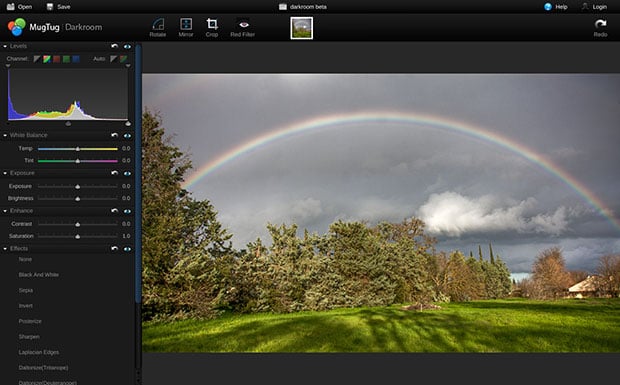Toggle Levels preview eye icon

coord(127,46)
